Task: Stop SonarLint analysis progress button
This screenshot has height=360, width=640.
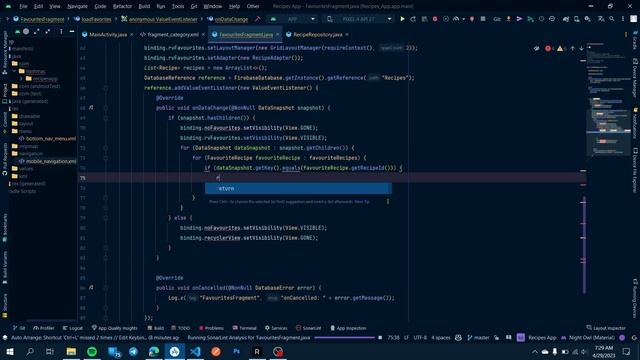Action: click(x=380, y=338)
